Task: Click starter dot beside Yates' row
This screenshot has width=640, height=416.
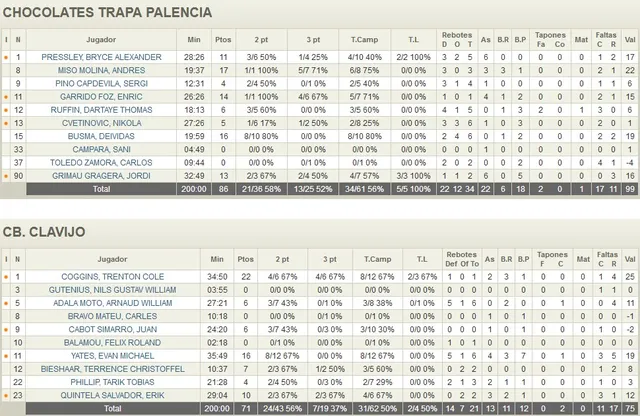Action: 6,354
